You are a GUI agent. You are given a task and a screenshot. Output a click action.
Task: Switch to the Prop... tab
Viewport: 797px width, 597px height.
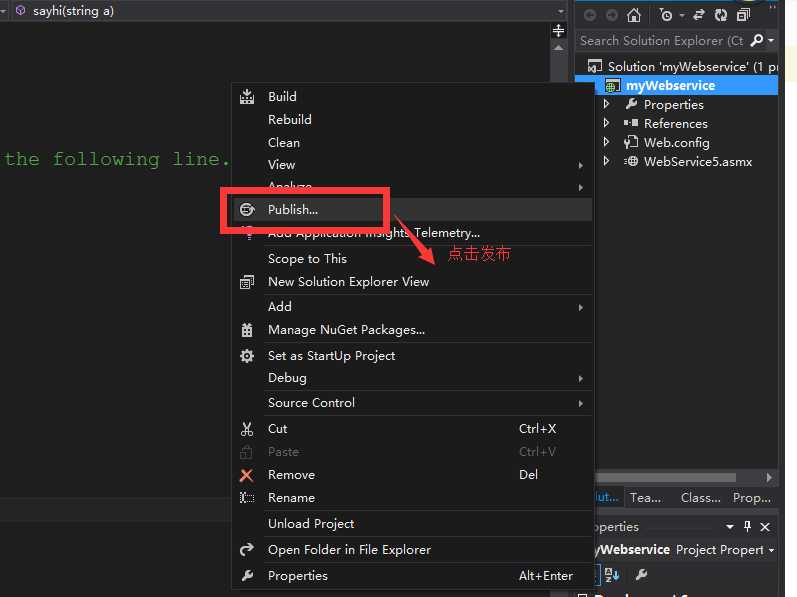pyautogui.click(x=752, y=497)
